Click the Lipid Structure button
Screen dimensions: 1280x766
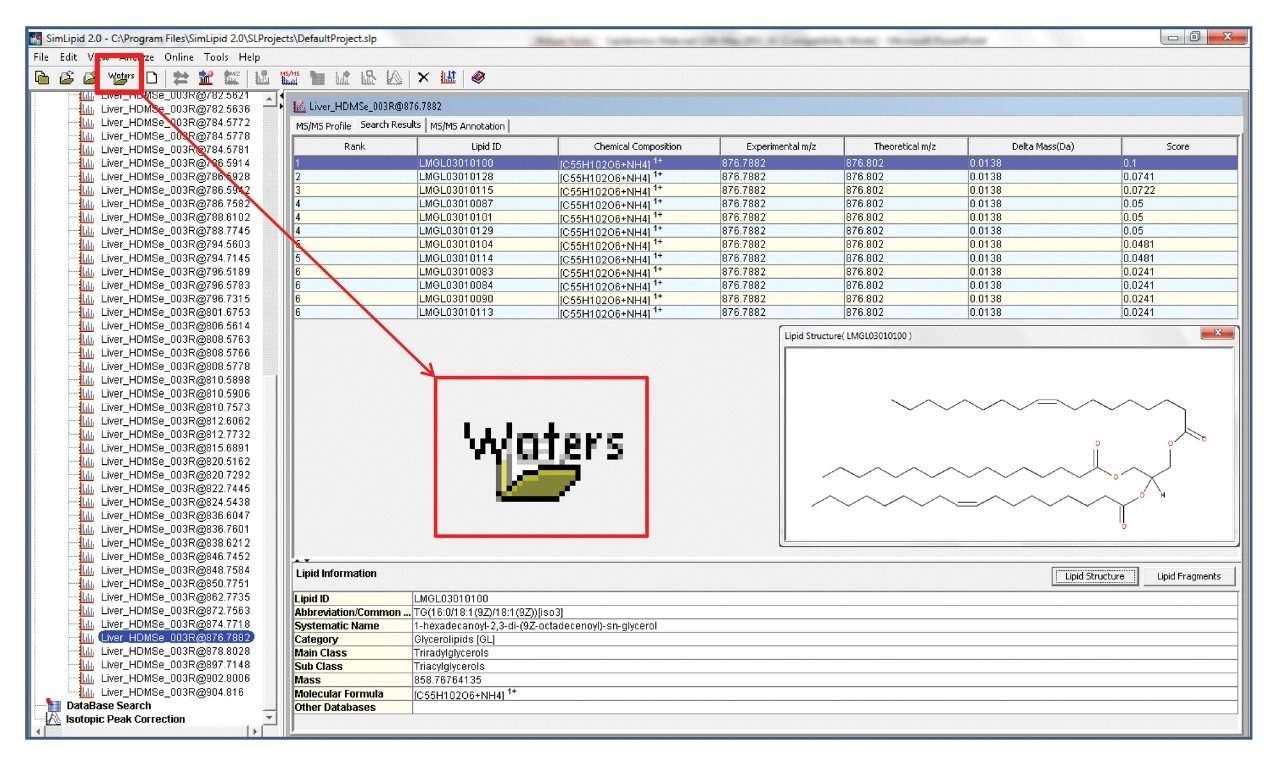1094,576
